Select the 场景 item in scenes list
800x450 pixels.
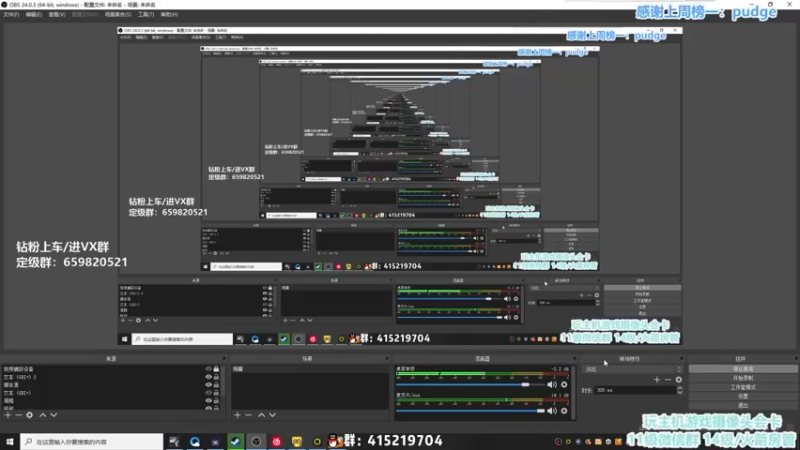pos(309,369)
